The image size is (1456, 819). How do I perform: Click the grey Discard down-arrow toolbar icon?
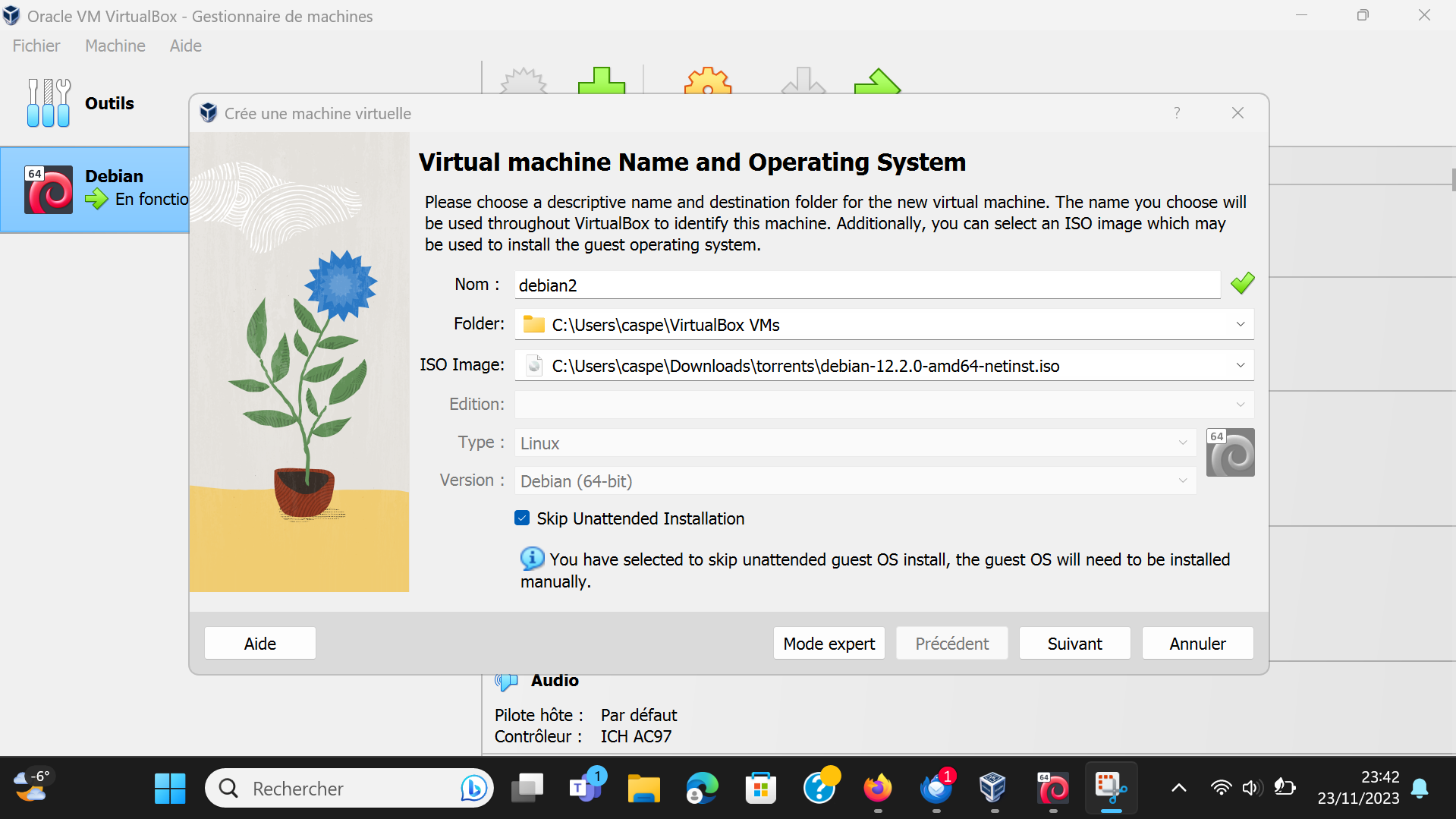[x=803, y=81]
